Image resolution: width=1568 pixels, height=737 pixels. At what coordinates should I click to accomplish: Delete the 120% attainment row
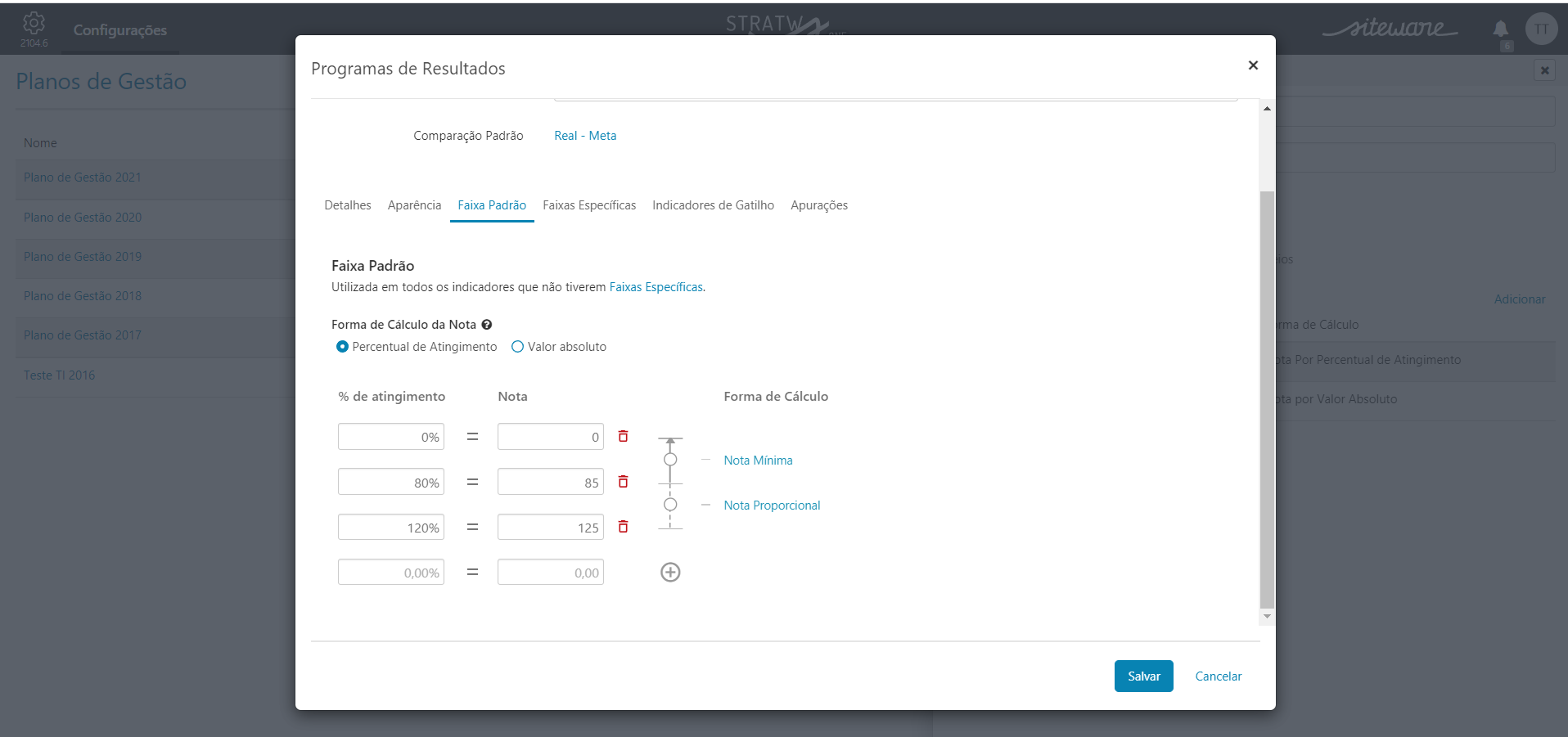pos(623,527)
